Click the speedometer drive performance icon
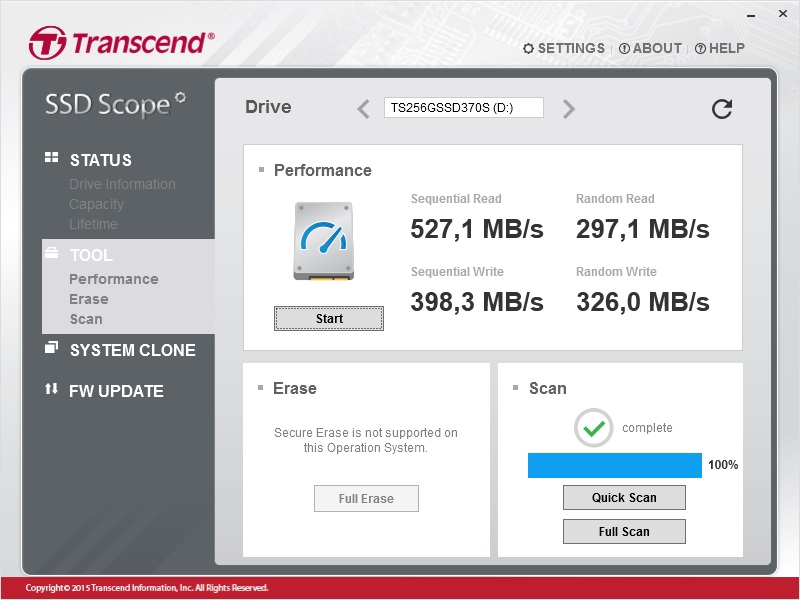 pos(323,241)
